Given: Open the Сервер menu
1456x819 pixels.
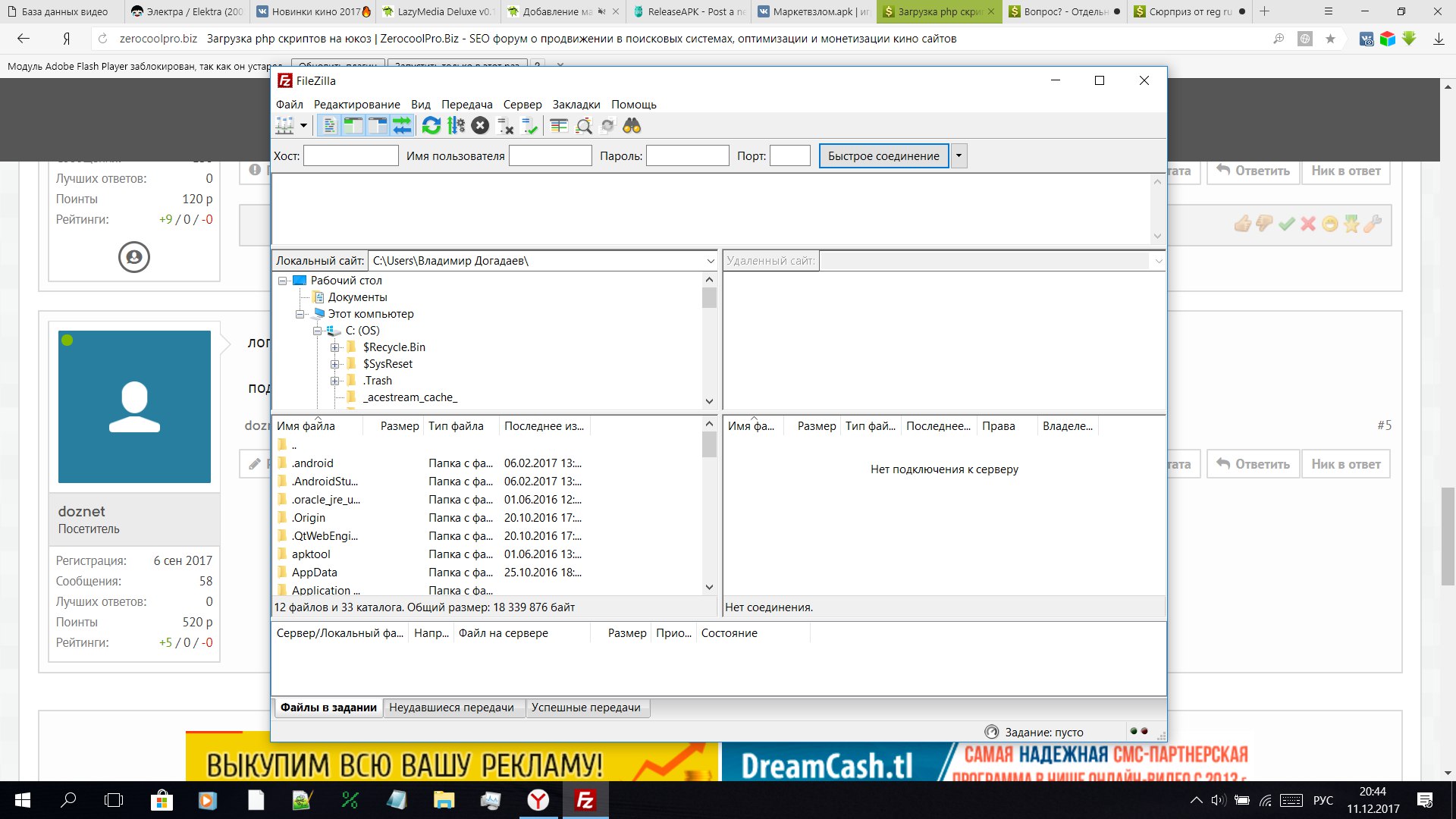Looking at the screenshot, I should (x=522, y=105).
